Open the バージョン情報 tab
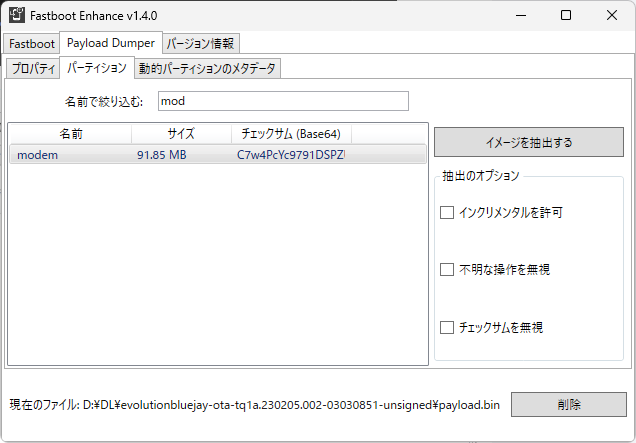This screenshot has width=636, height=443. tap(200, 43)
